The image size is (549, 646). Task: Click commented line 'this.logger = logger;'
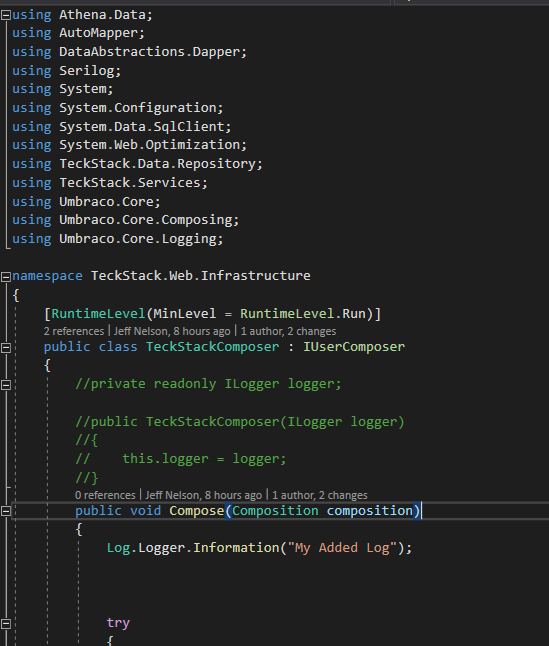(204, 459)
